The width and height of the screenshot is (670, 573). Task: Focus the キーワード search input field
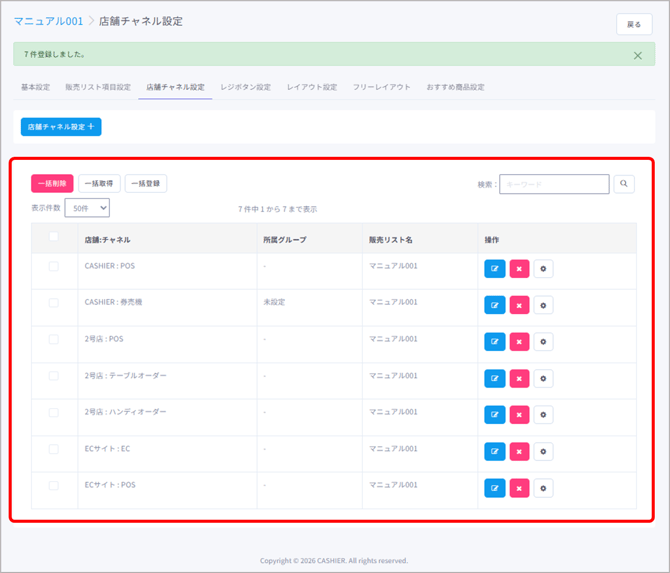554,184
